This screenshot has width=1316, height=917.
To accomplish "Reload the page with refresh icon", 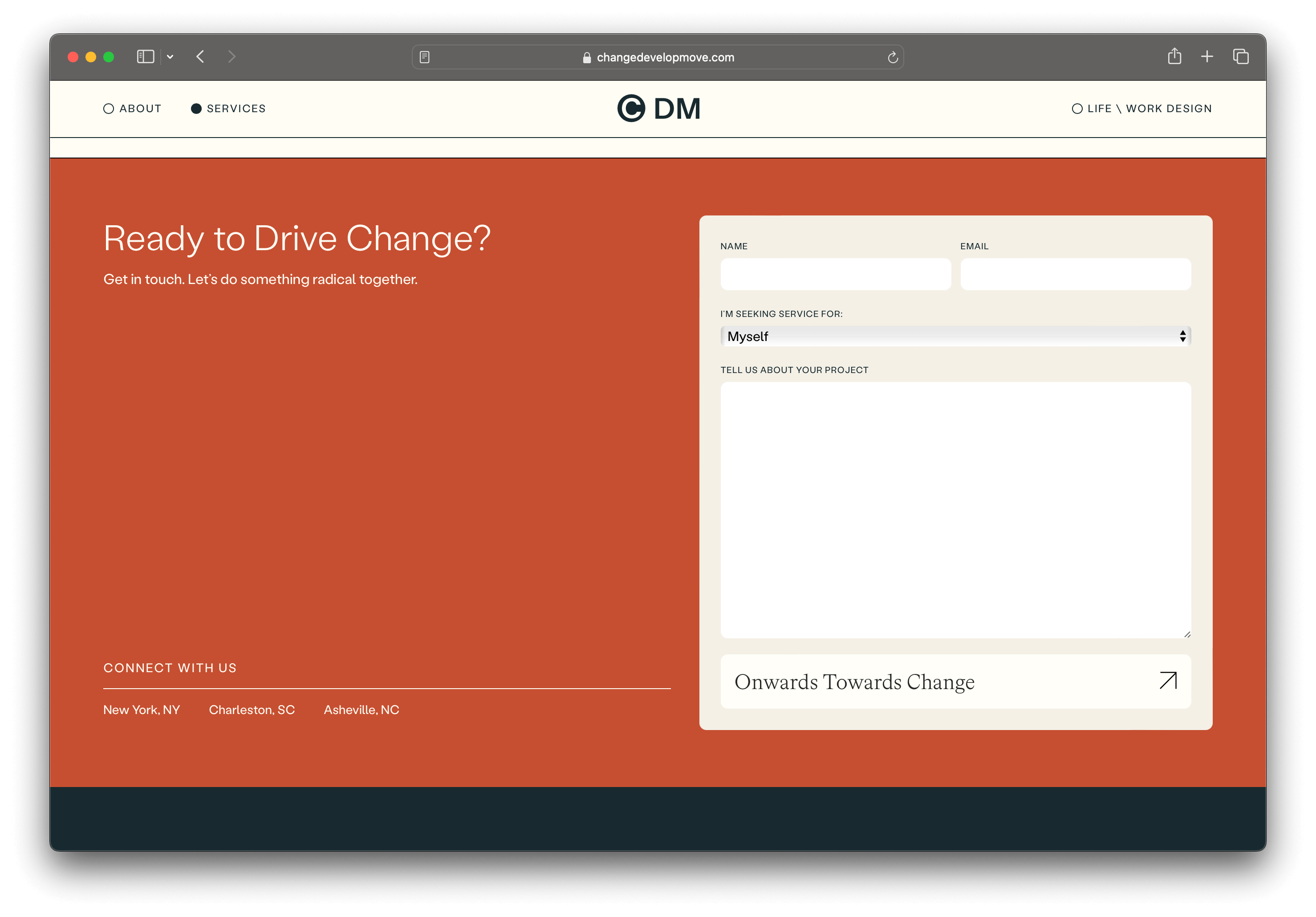I will point(893,57).
